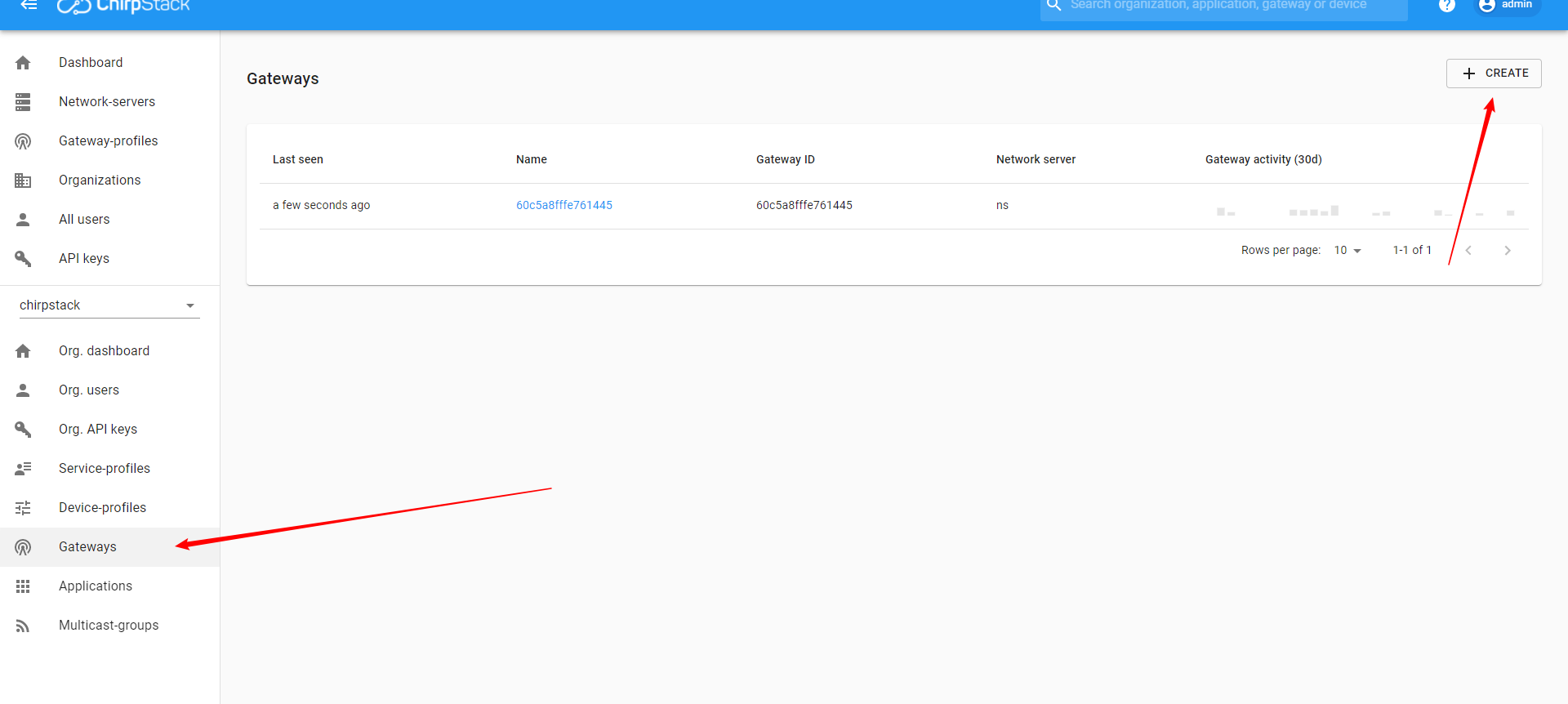Click the Gateway ID cell value 60c5a8fffe761445
Screen dimensions: 1568x704
[804, 206]
